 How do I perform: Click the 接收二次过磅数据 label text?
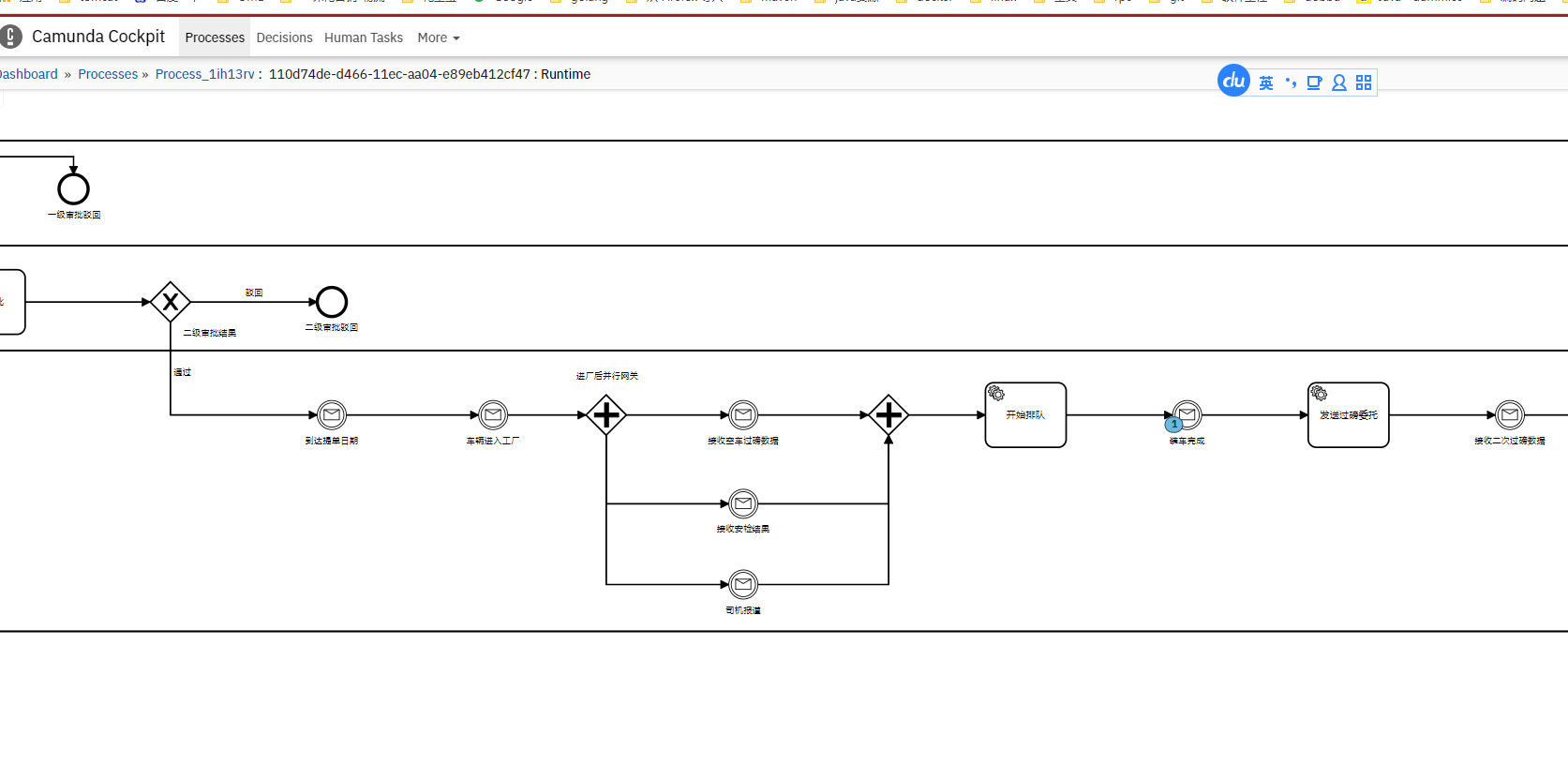click(x=1510, y=441)
